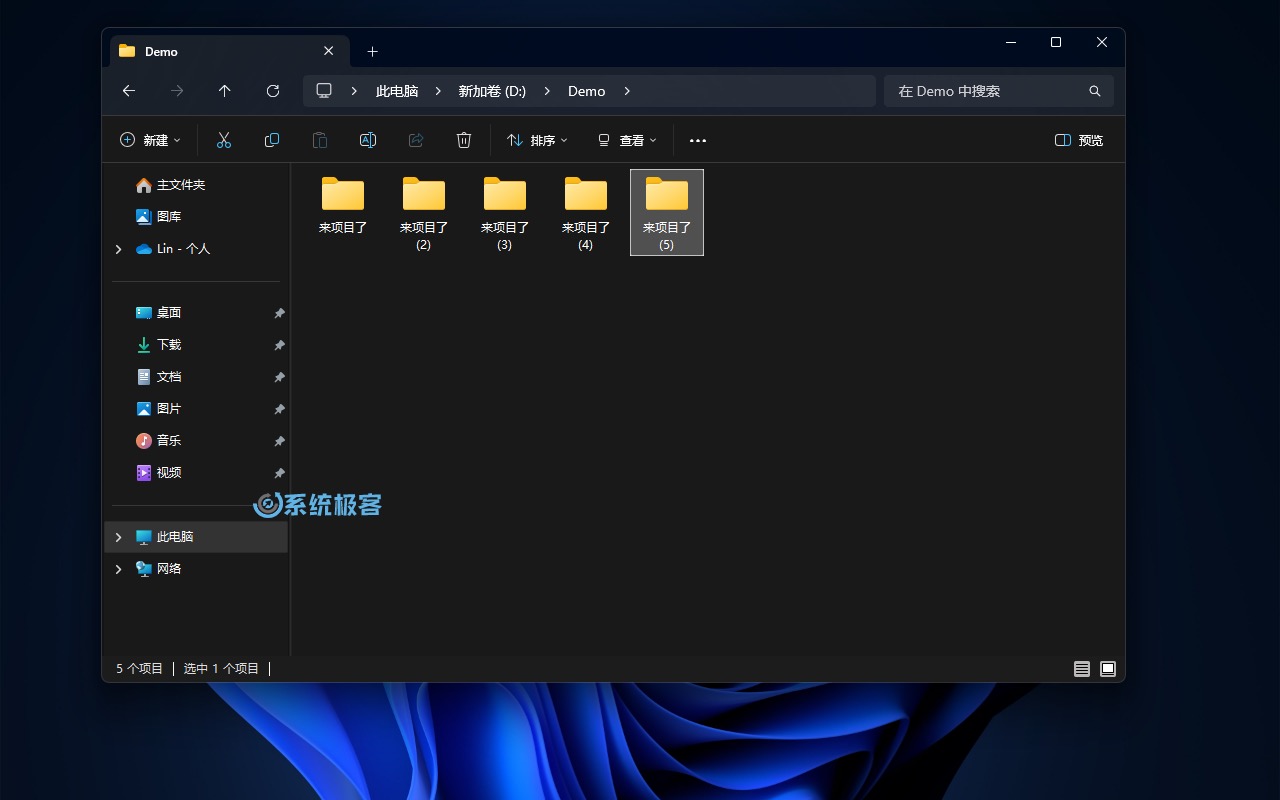The width and height of the screenshot is (1280, 800).
Task: Click the Rename icon in toolbar
Action: click(368, 140)
